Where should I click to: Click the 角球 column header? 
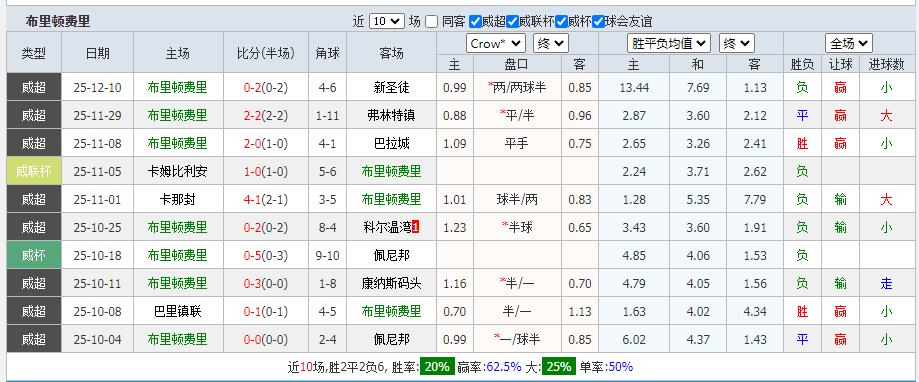click(328, 53)
